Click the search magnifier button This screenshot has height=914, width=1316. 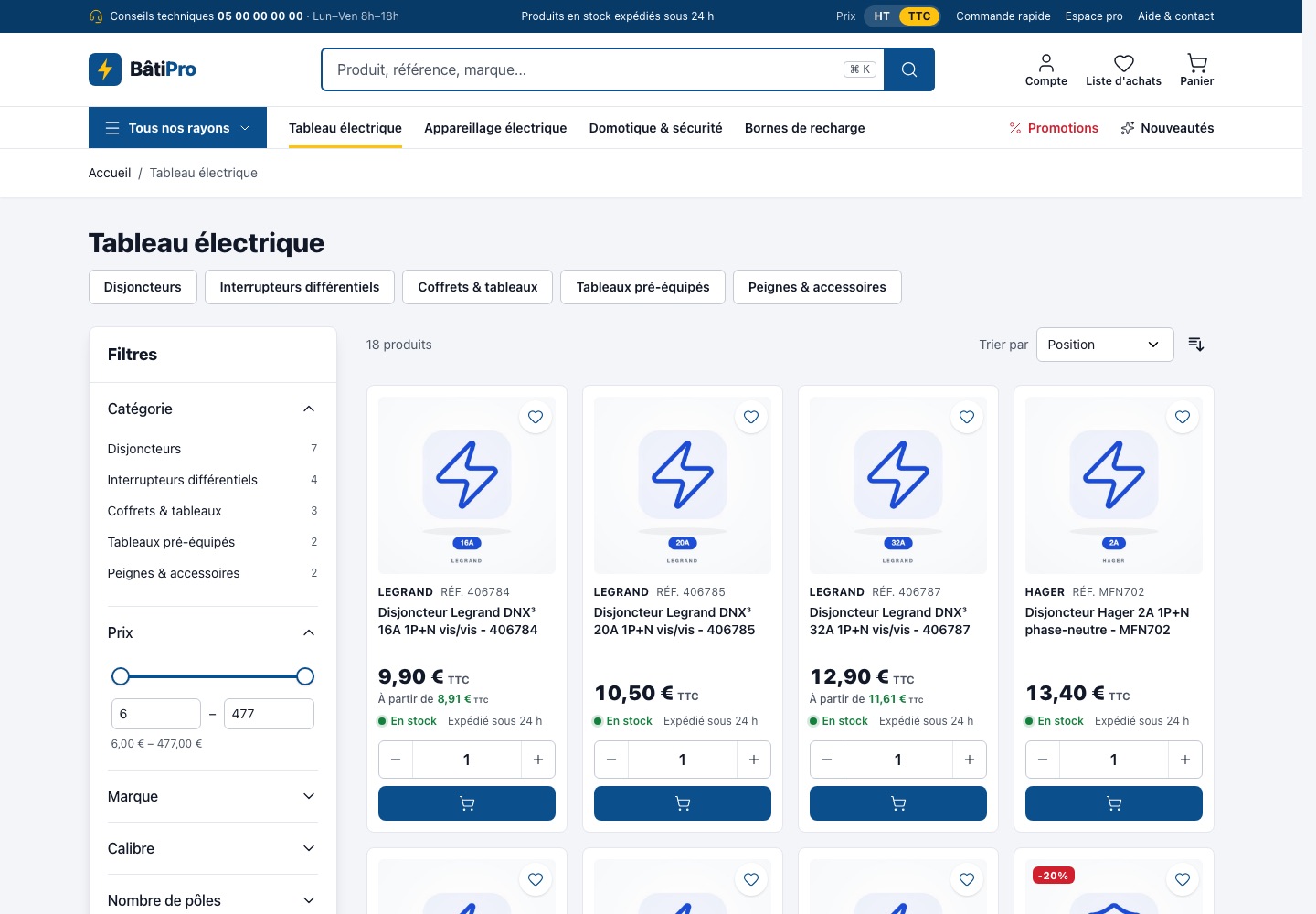click(x=909, y=69)
